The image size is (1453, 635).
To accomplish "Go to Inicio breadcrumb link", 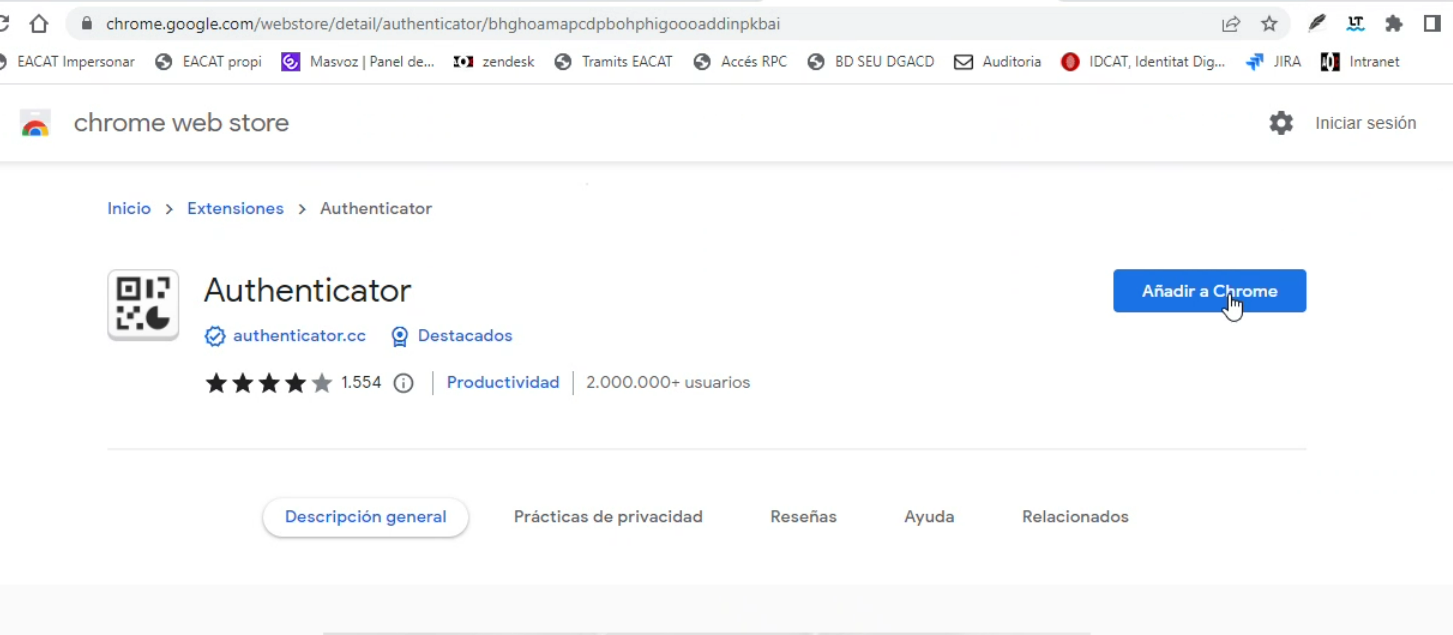I will pyautogui.click(x=129, y=209).
